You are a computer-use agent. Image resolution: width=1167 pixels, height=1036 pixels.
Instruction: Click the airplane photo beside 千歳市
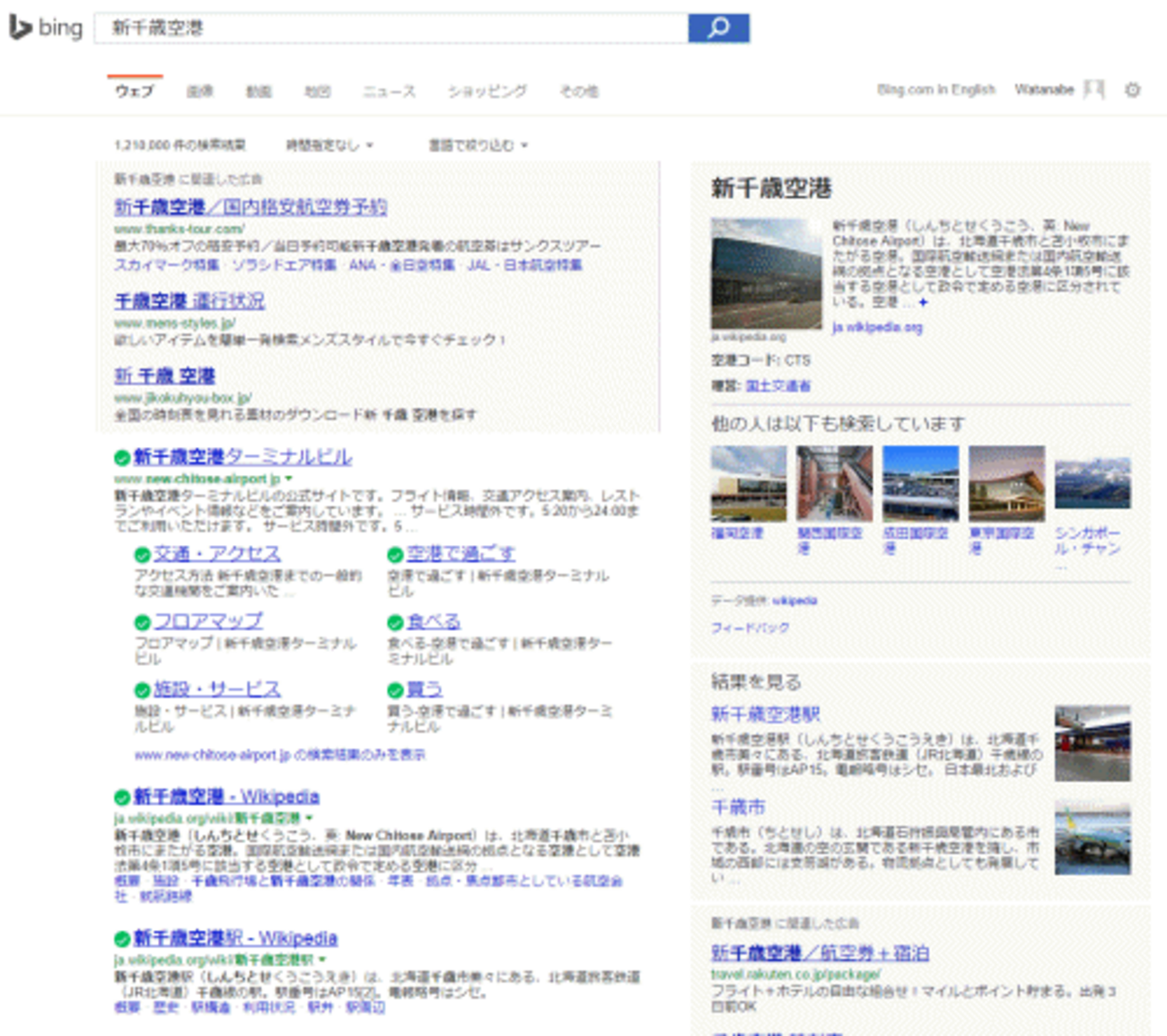(1092, 837)
